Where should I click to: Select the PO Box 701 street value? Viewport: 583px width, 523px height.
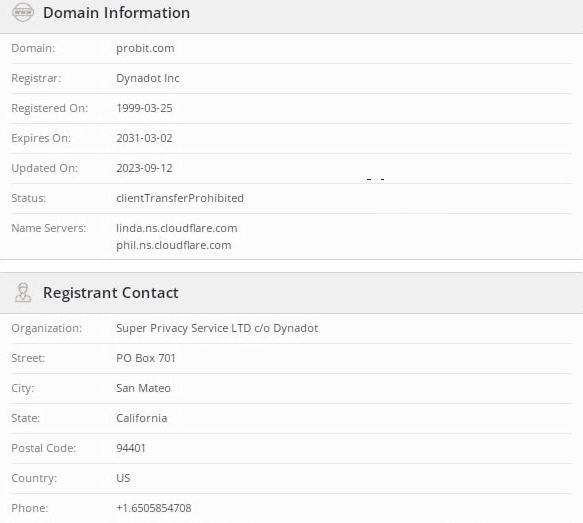click(146, 358)
